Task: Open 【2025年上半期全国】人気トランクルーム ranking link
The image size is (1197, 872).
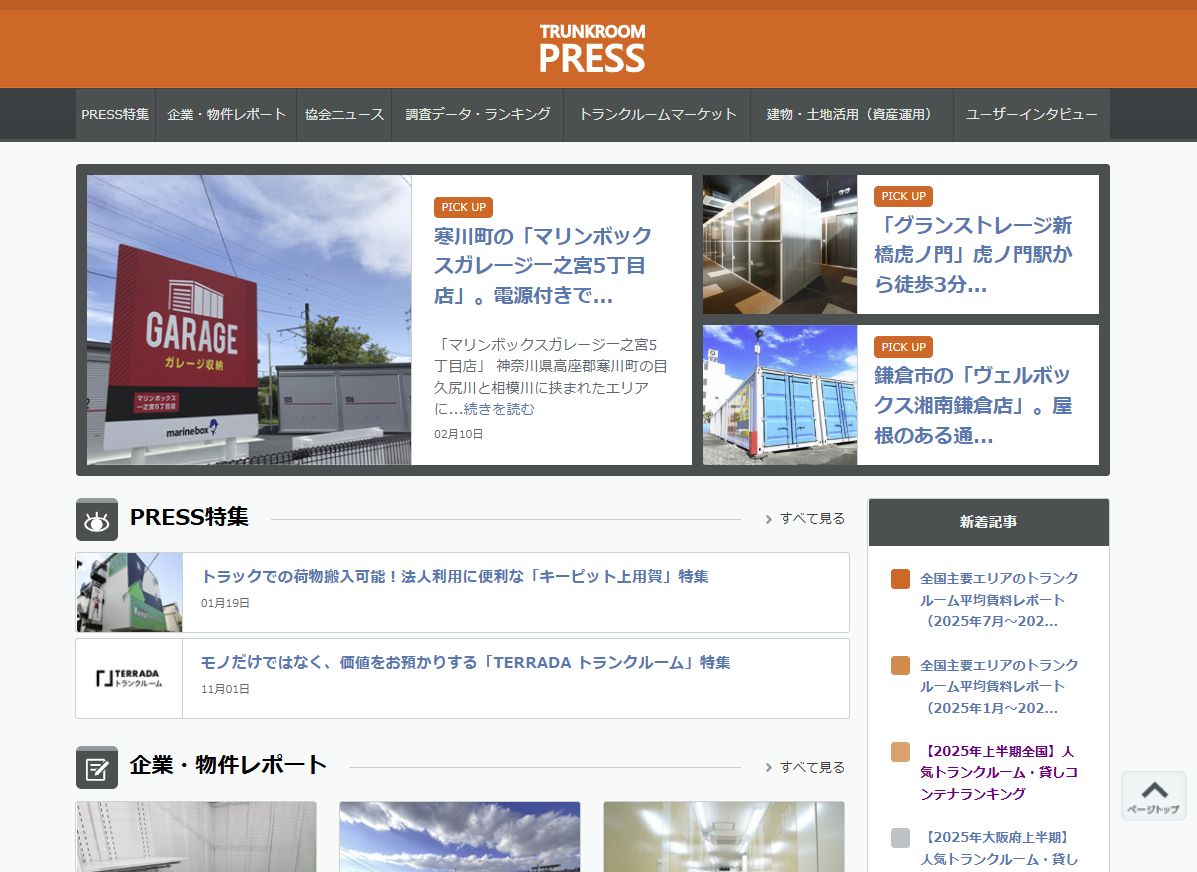Action: (999, 773)
